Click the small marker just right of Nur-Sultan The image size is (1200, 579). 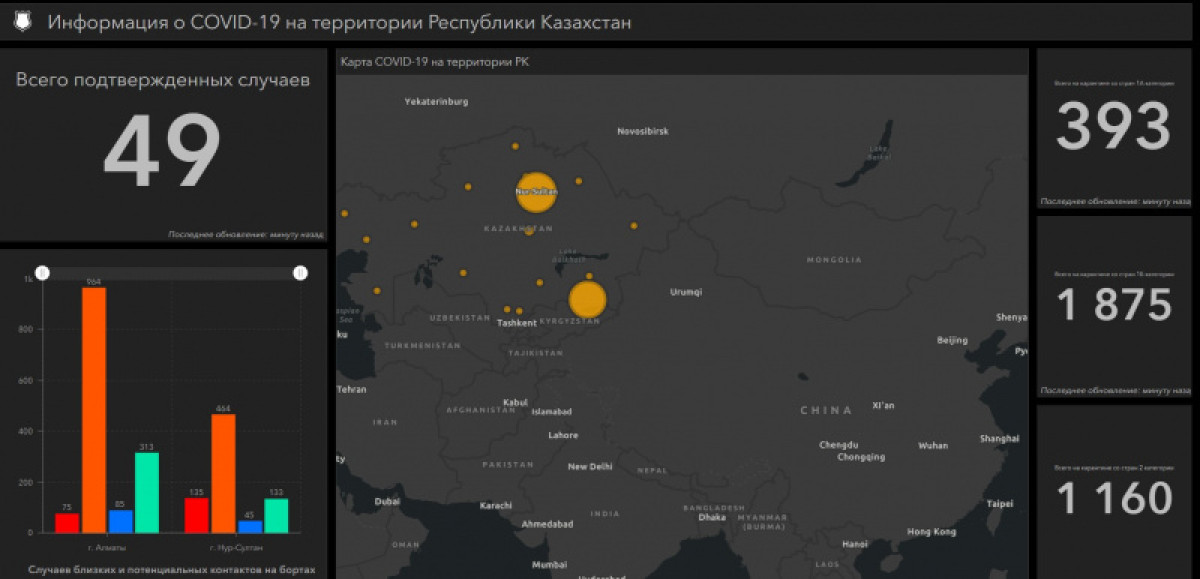(578, 182)
